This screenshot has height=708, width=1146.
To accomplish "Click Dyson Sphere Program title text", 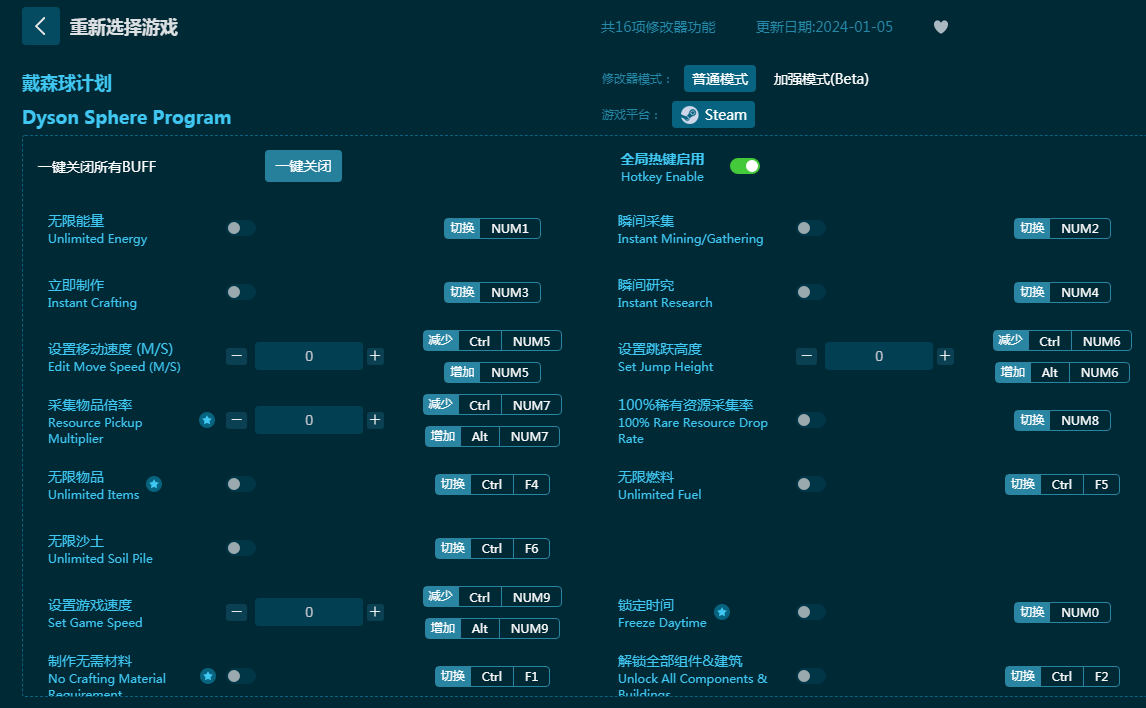I will [x=126, y=118].
